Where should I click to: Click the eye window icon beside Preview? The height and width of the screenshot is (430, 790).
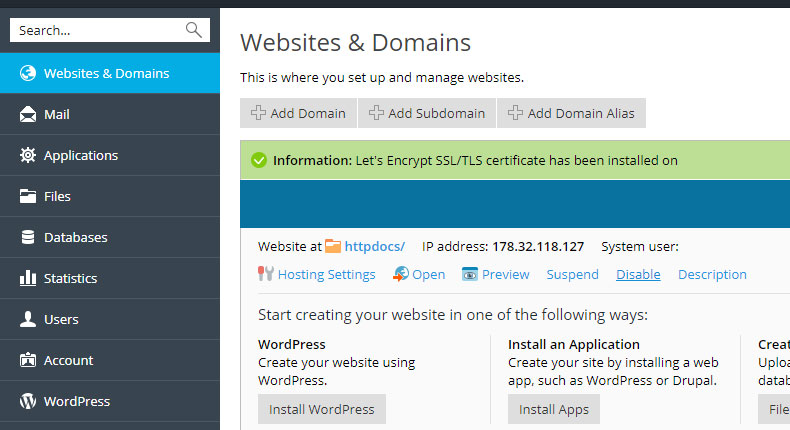470,274
